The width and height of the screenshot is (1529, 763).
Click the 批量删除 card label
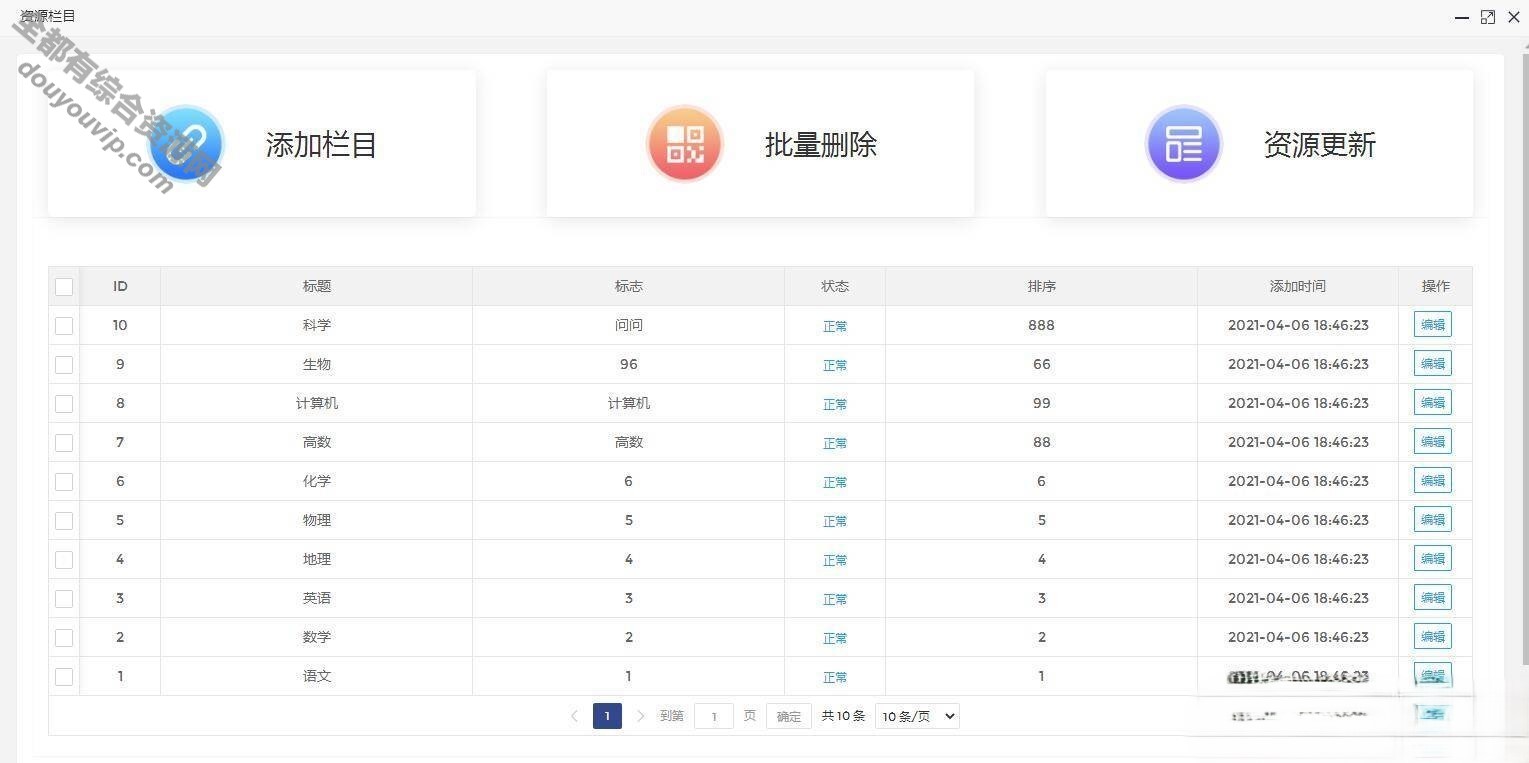click(x=821, y=145)
